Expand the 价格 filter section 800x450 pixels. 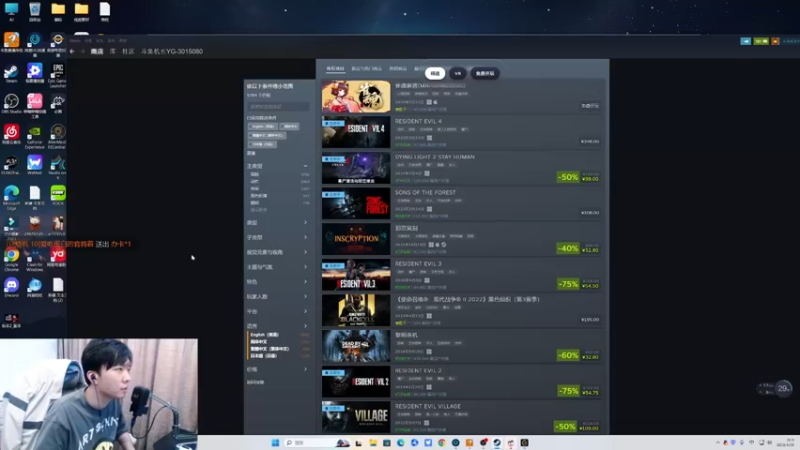point(278,369)
